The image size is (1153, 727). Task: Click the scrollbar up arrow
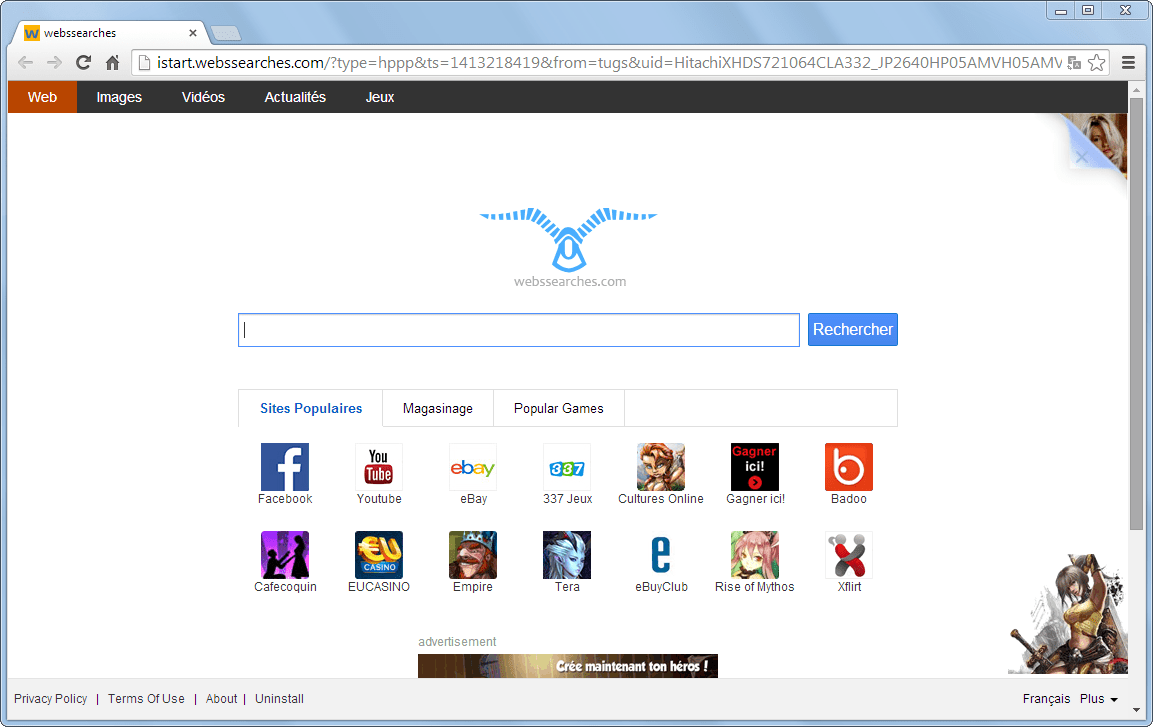click(1136, 90)
